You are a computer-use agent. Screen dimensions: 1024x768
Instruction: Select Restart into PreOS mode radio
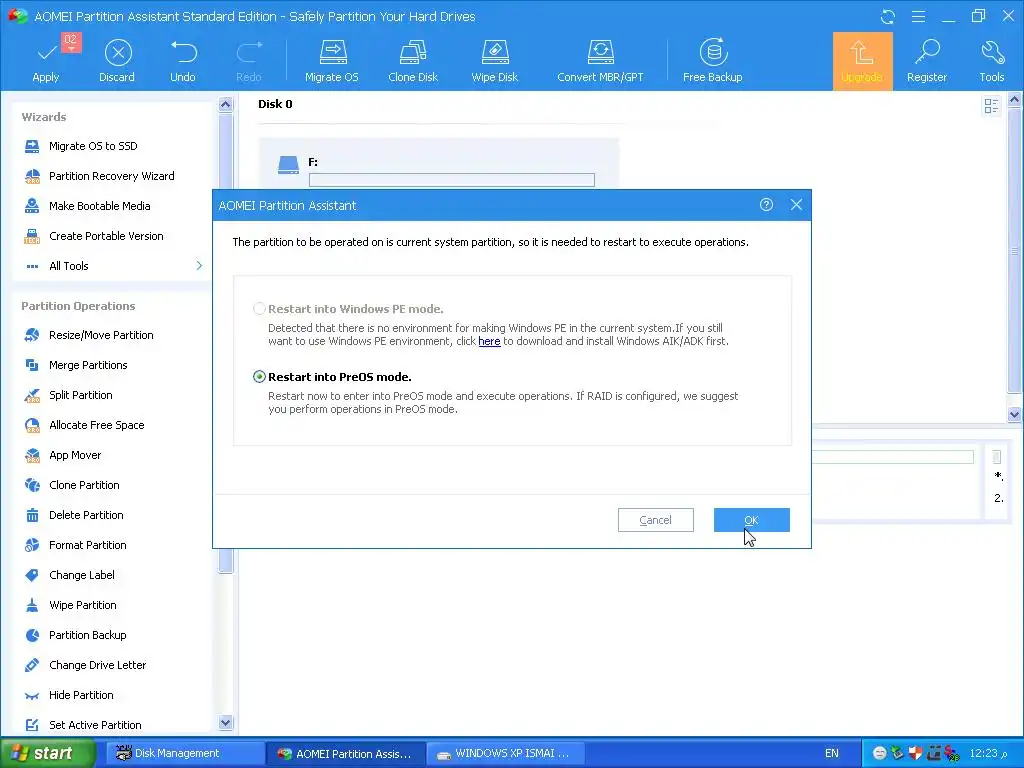pyautogui.click(x=259, y=377)
